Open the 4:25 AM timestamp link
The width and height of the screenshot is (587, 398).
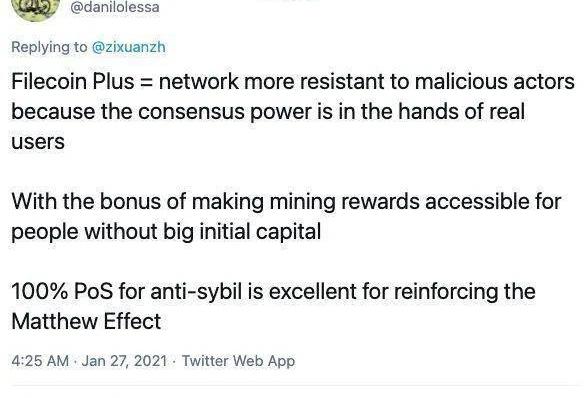[x=40, y=361]
